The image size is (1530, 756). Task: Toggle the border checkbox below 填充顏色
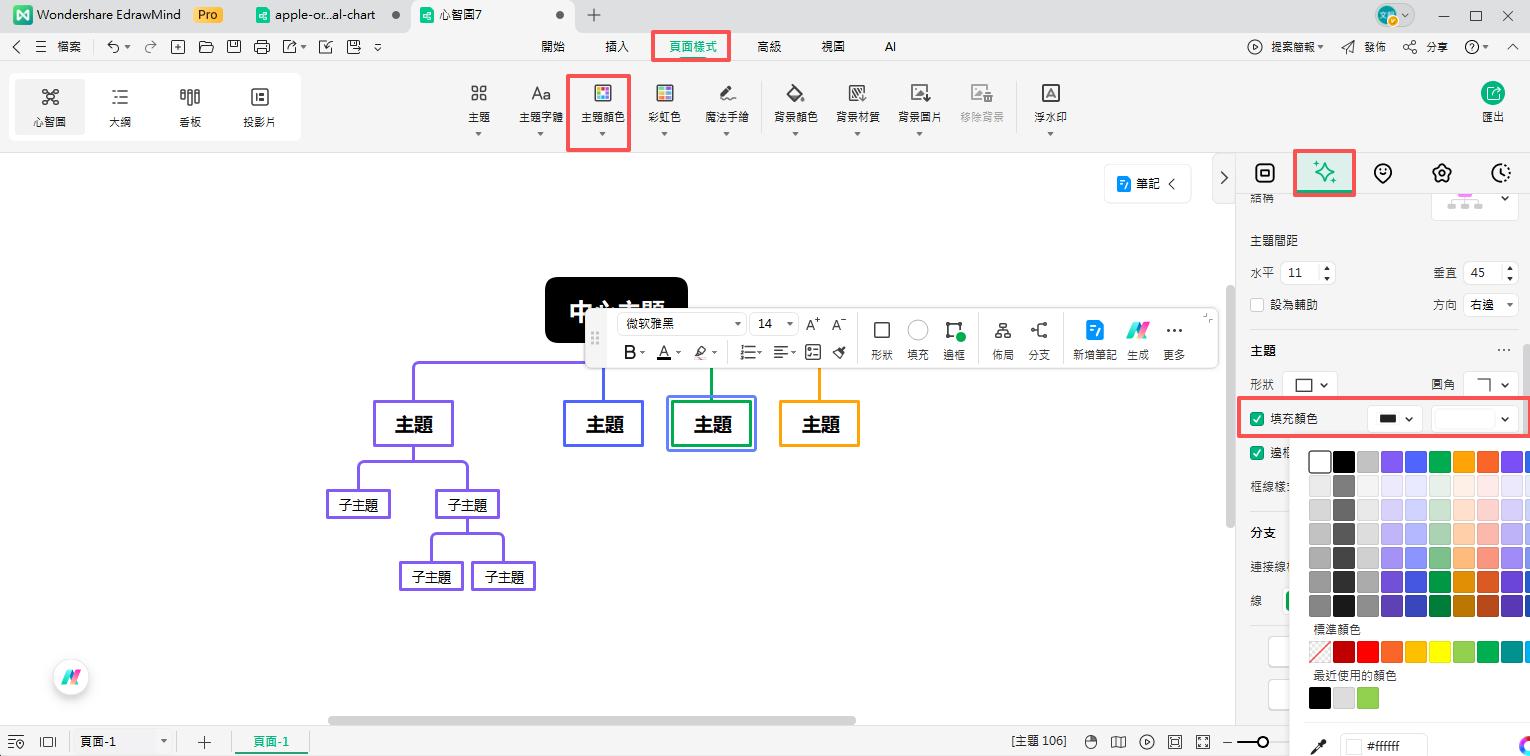point(1257,453)
